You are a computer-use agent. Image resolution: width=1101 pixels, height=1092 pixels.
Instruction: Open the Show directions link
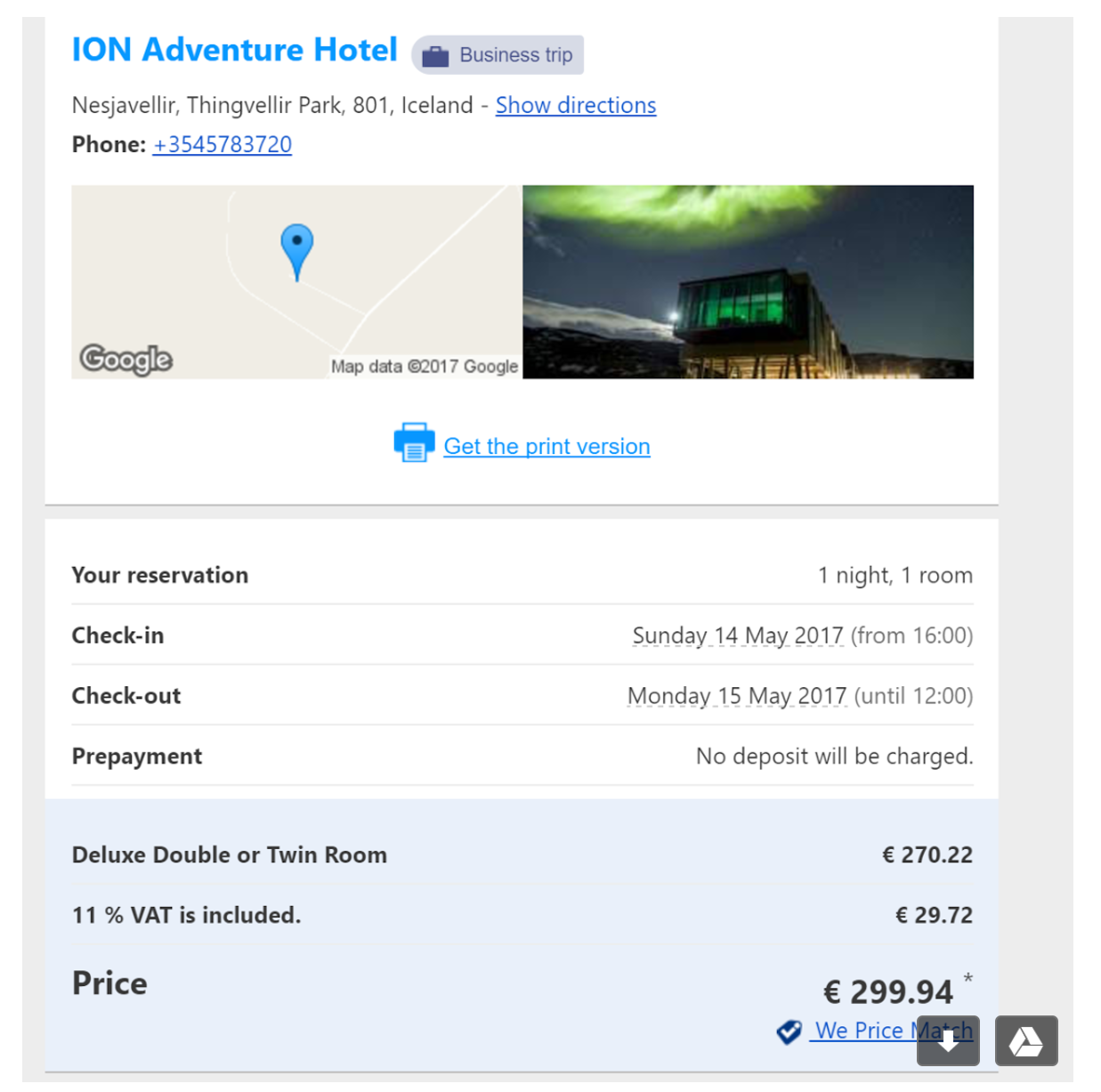click(575, 106)
